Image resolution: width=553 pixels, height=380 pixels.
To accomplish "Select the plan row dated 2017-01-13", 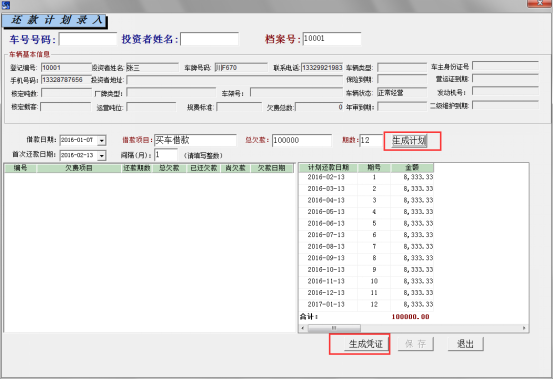I will (366, 304).
